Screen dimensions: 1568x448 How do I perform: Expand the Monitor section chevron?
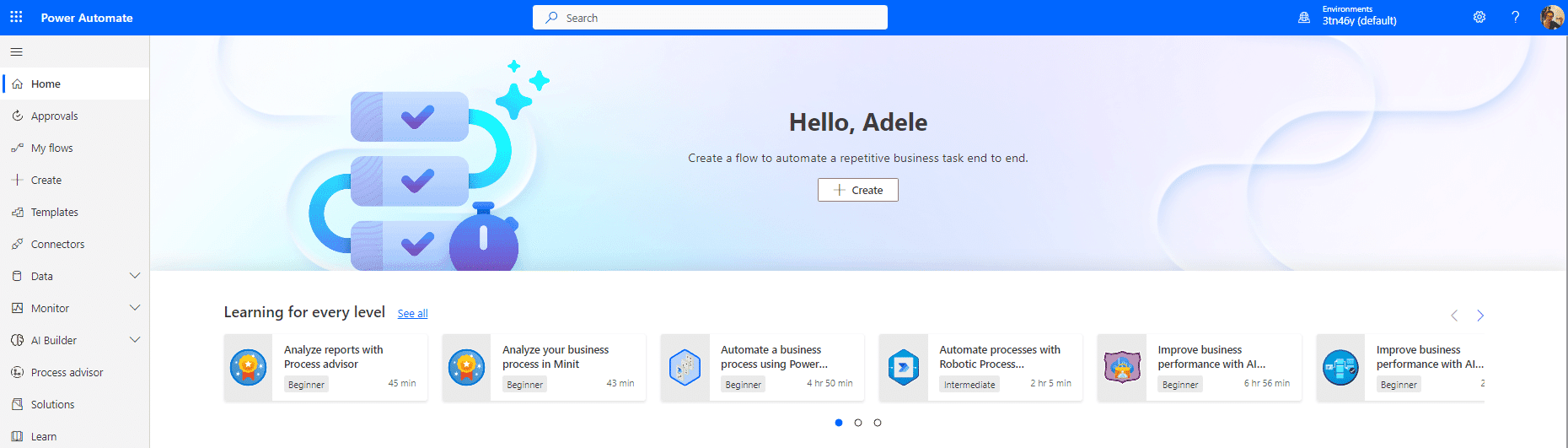(135, 308)
